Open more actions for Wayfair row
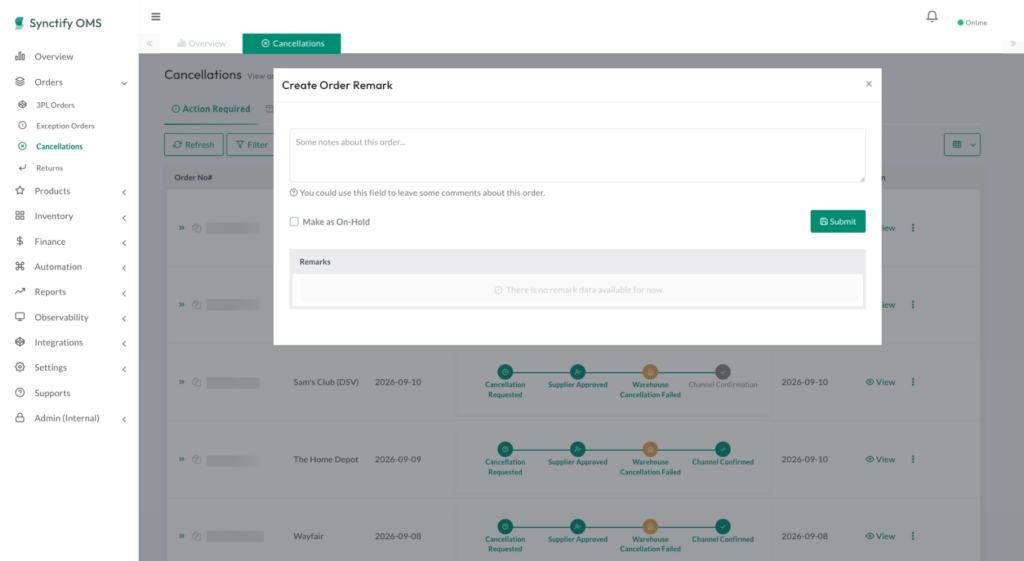This screenshot has width=1024, height=561. [913, 536]
